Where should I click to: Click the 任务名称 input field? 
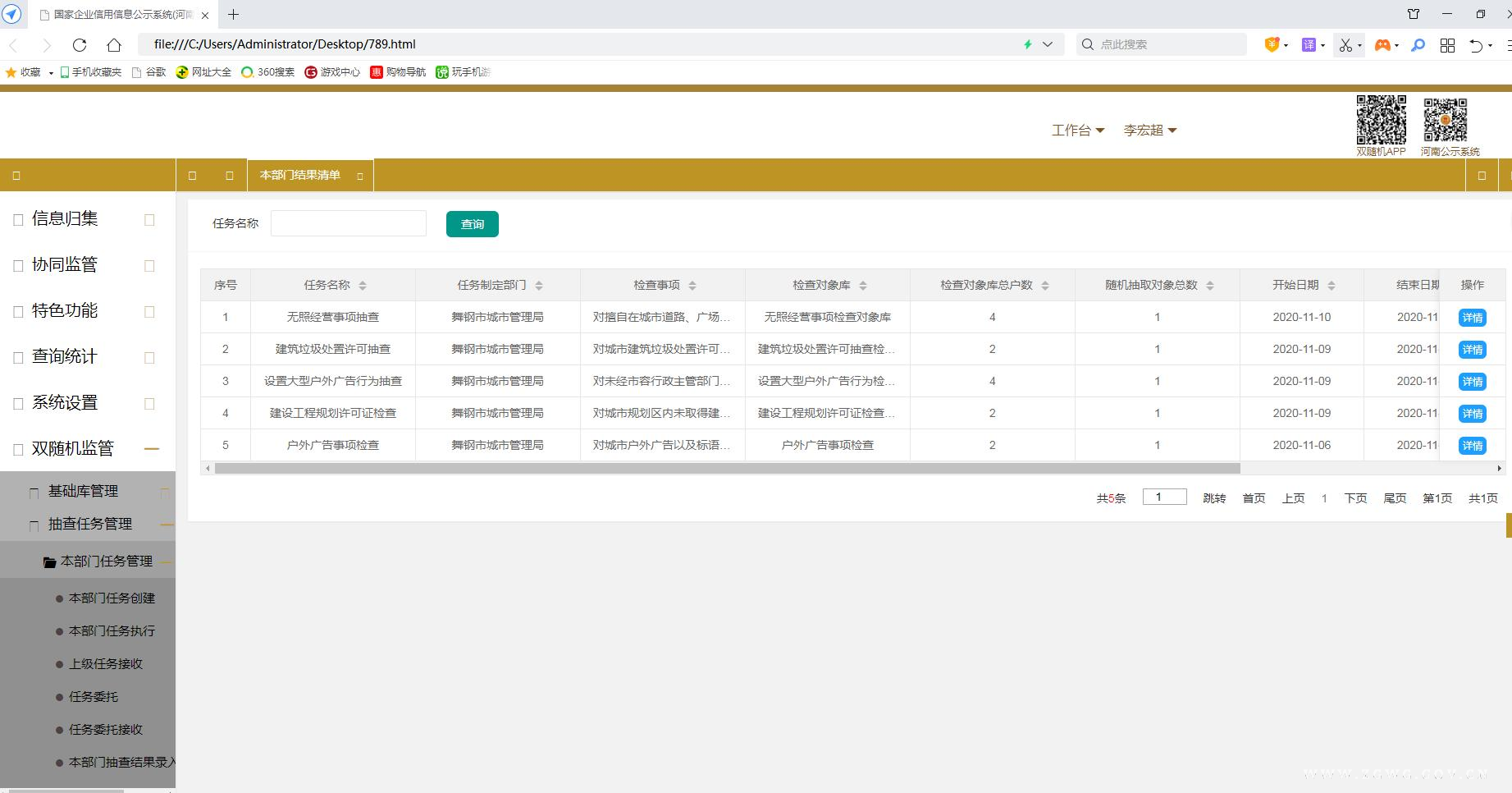pos(349,223)
